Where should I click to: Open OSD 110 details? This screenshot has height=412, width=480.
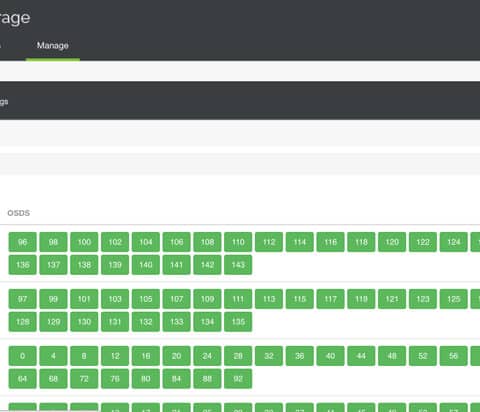(x=238, y=242)
